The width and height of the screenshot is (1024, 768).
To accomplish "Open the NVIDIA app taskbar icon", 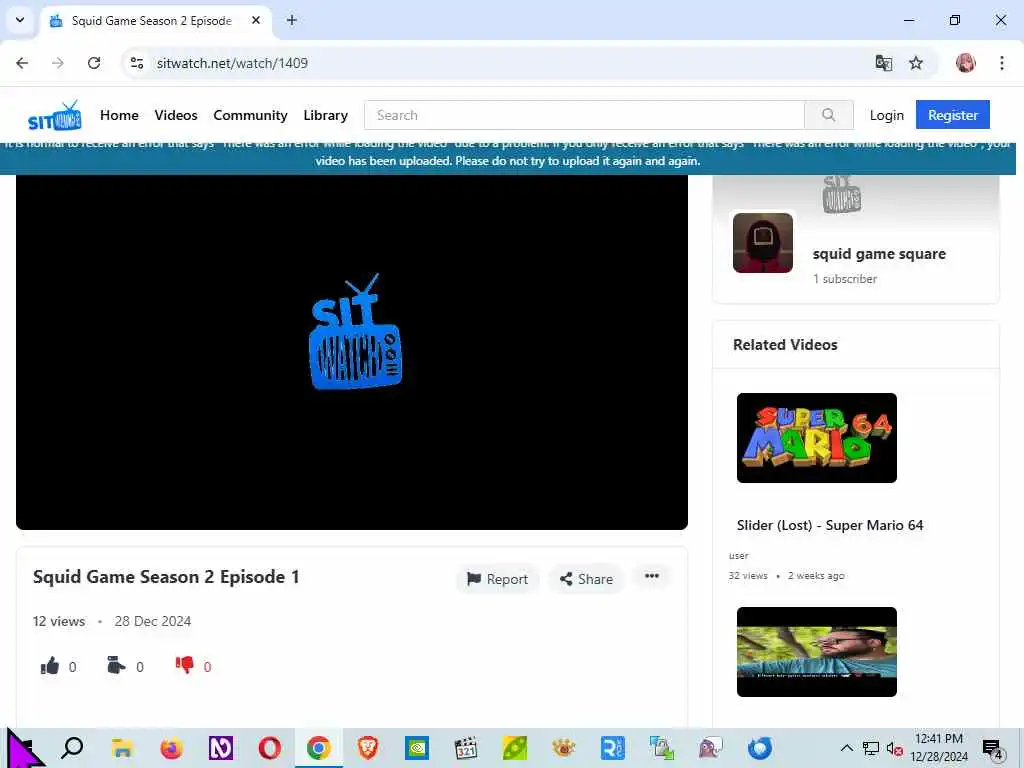I will click(x=417, y=748).
